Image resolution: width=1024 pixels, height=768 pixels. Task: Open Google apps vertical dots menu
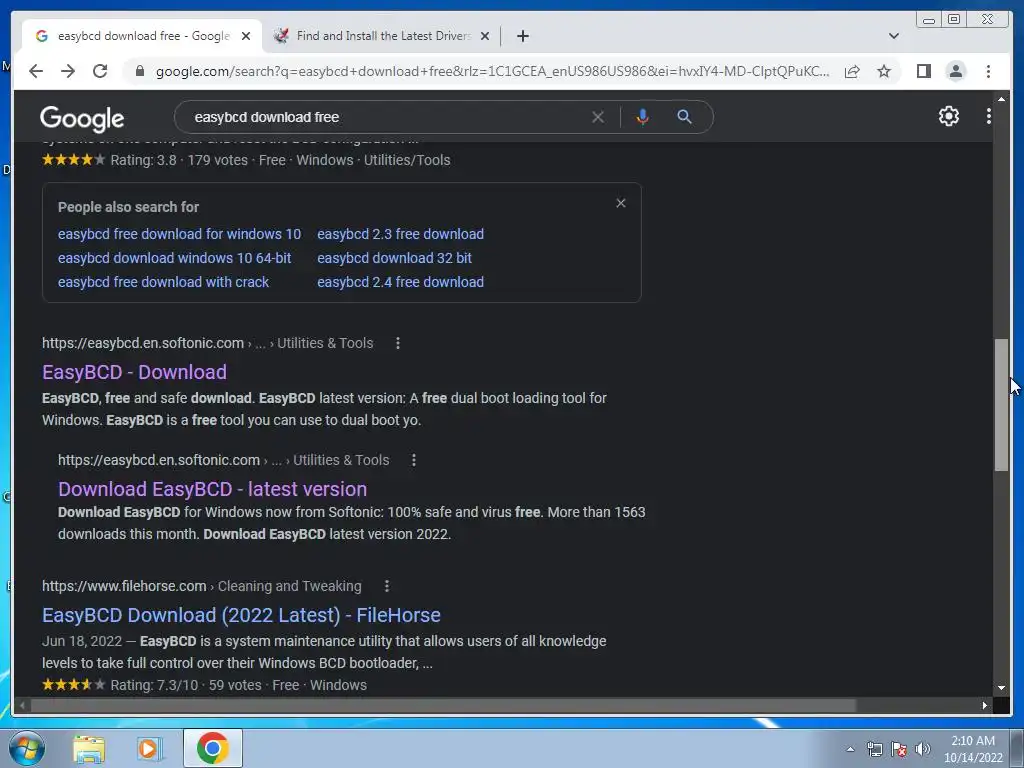coord(989,116)
